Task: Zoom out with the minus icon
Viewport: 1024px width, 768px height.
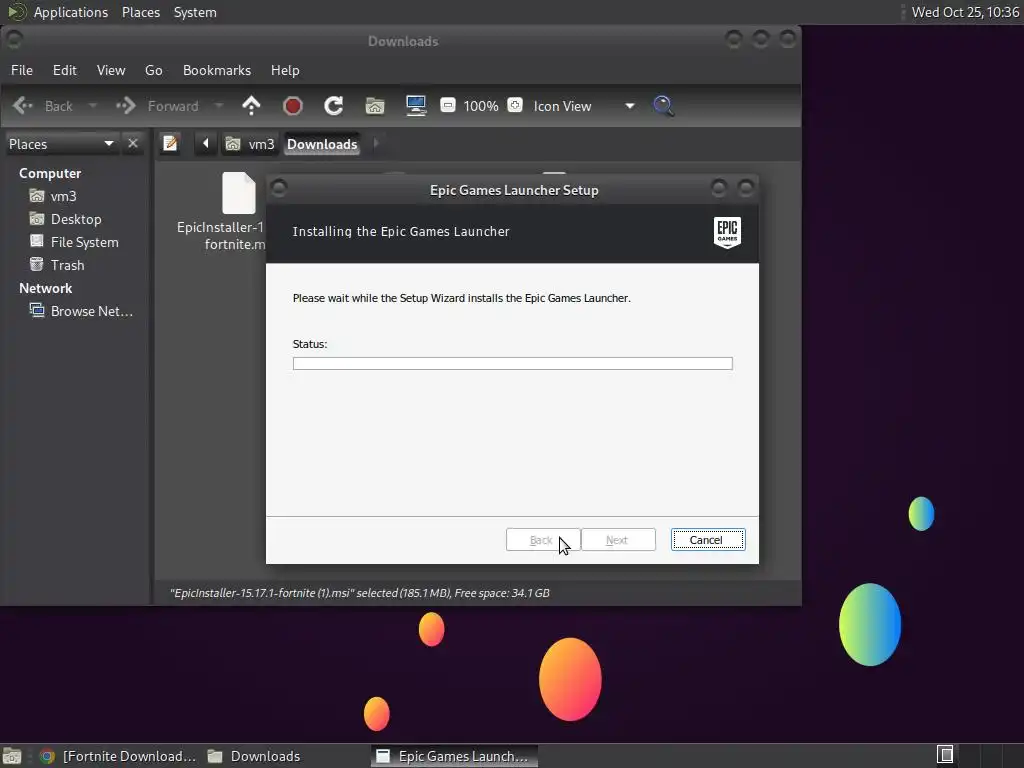Action: (448, 105)
